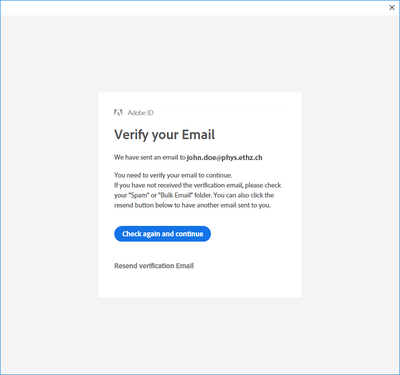Select the Verify your Email heading
This screenshot has height=375, width=400.
point(165,135)
